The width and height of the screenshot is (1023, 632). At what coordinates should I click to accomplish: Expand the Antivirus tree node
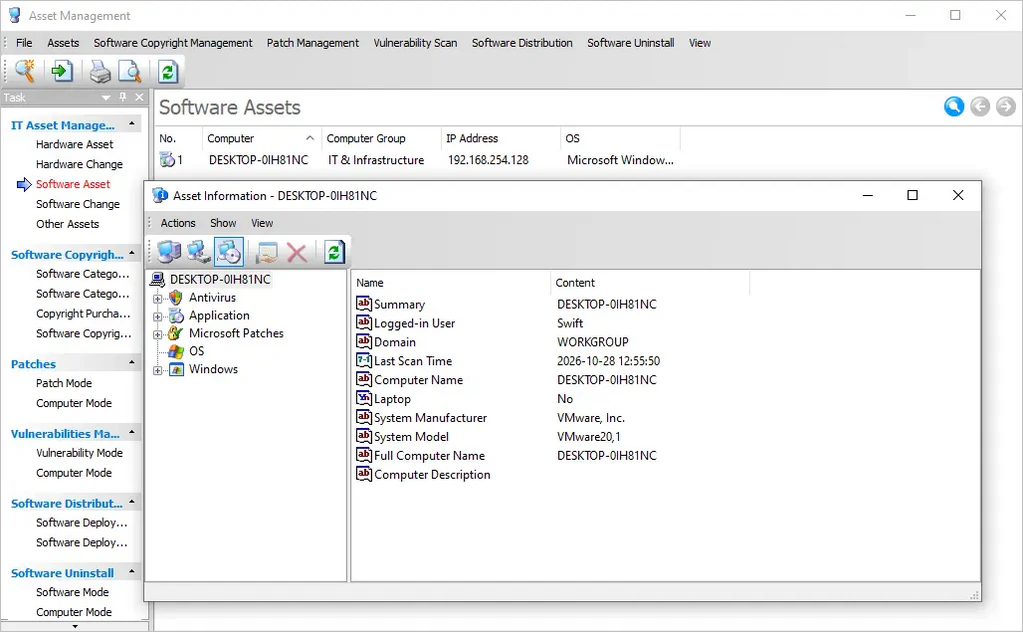point(157,299)
